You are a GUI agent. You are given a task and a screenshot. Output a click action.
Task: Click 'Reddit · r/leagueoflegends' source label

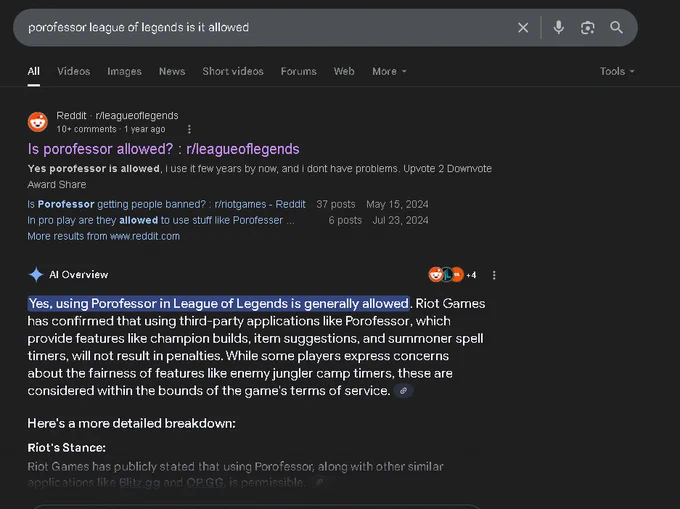[117, 116]
